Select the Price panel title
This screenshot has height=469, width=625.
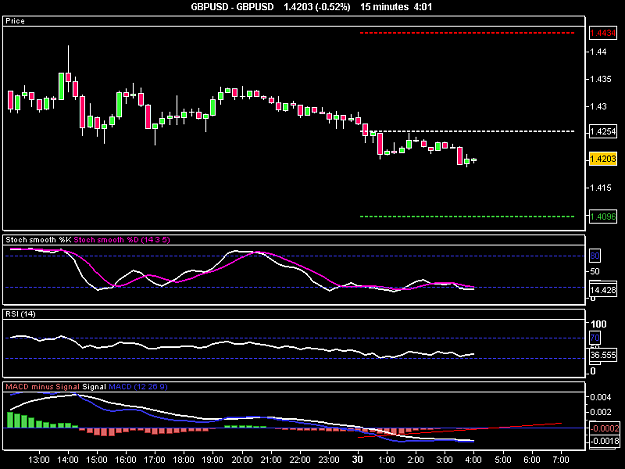tap(15, 21)
